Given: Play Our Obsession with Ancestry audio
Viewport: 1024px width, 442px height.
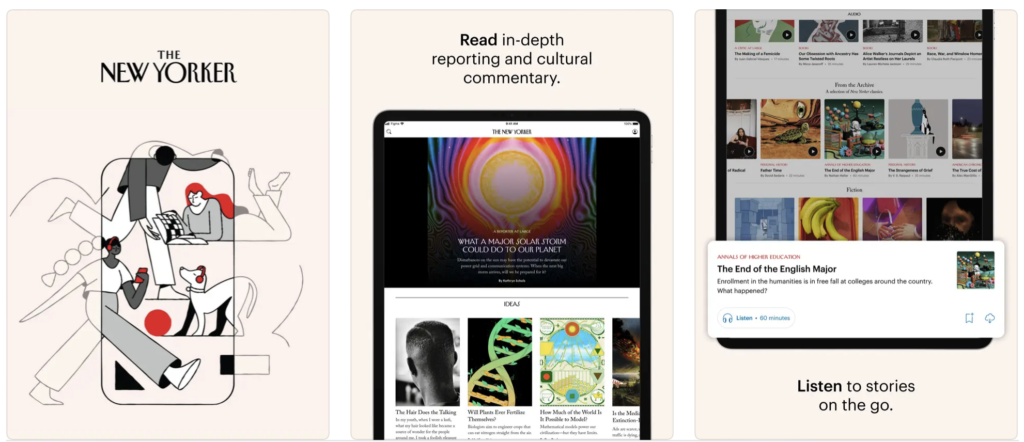Looking at the screenshot, I should point(851,35).
